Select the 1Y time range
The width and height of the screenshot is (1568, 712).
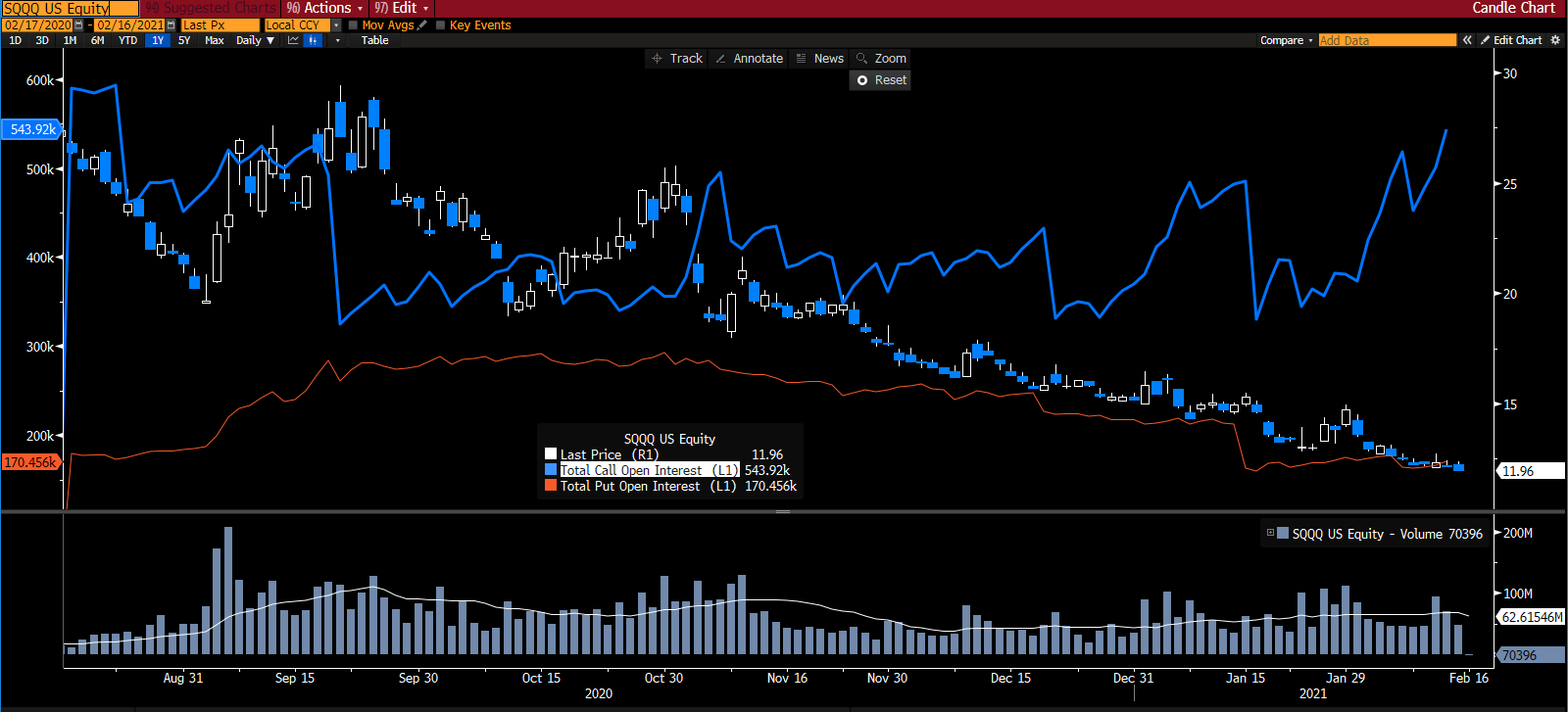tap(158, 40)
